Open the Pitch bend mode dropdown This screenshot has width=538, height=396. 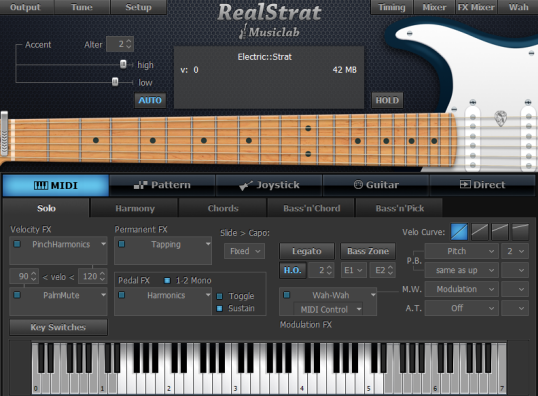[x=462, y=251]
